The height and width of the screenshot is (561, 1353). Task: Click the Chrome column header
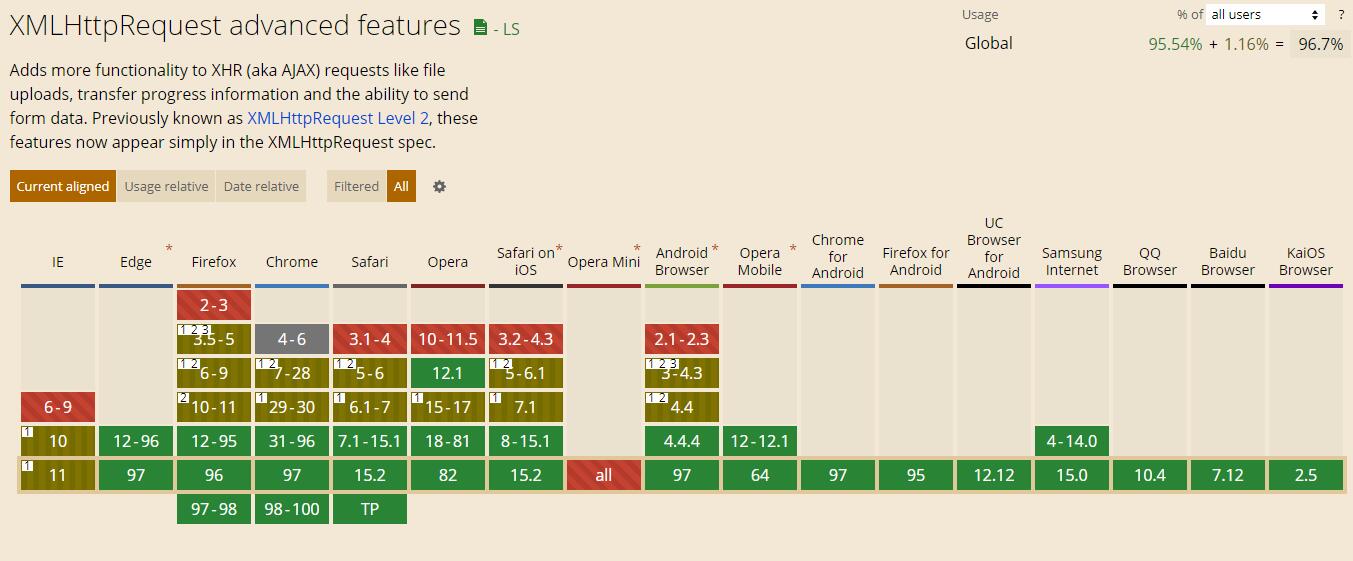(292, 262)
